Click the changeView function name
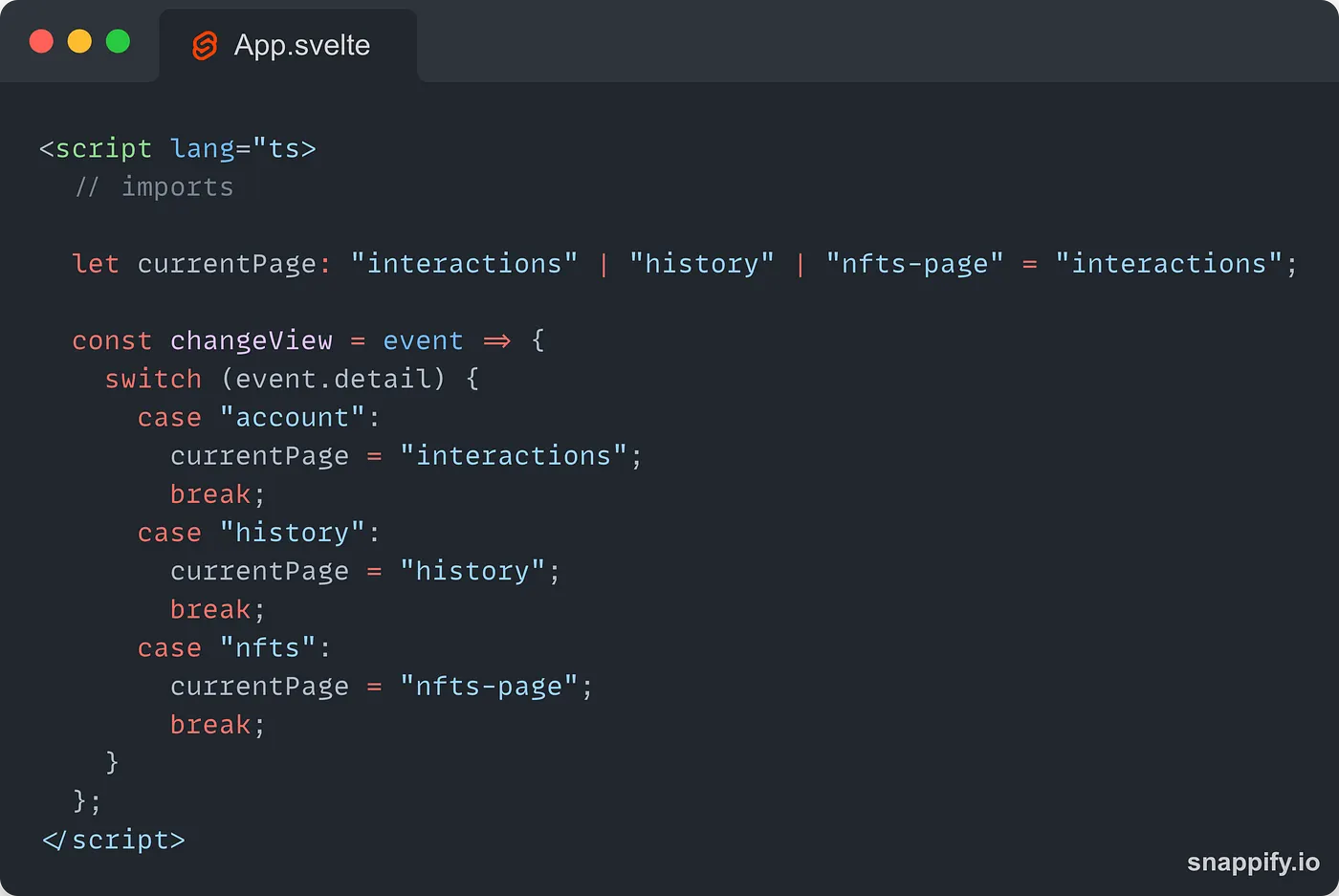 tap(251, 340)
